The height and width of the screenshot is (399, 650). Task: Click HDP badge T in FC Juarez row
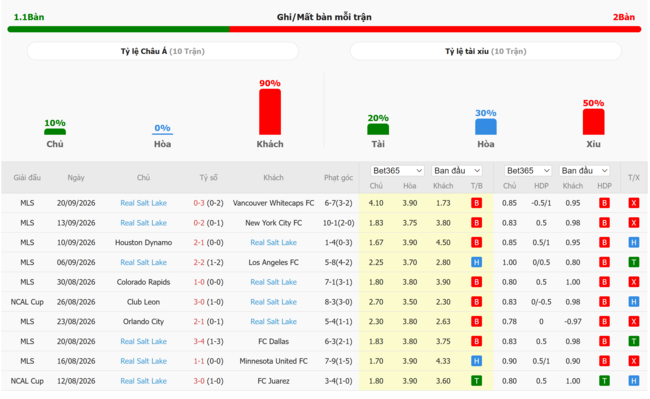(604, 381)
